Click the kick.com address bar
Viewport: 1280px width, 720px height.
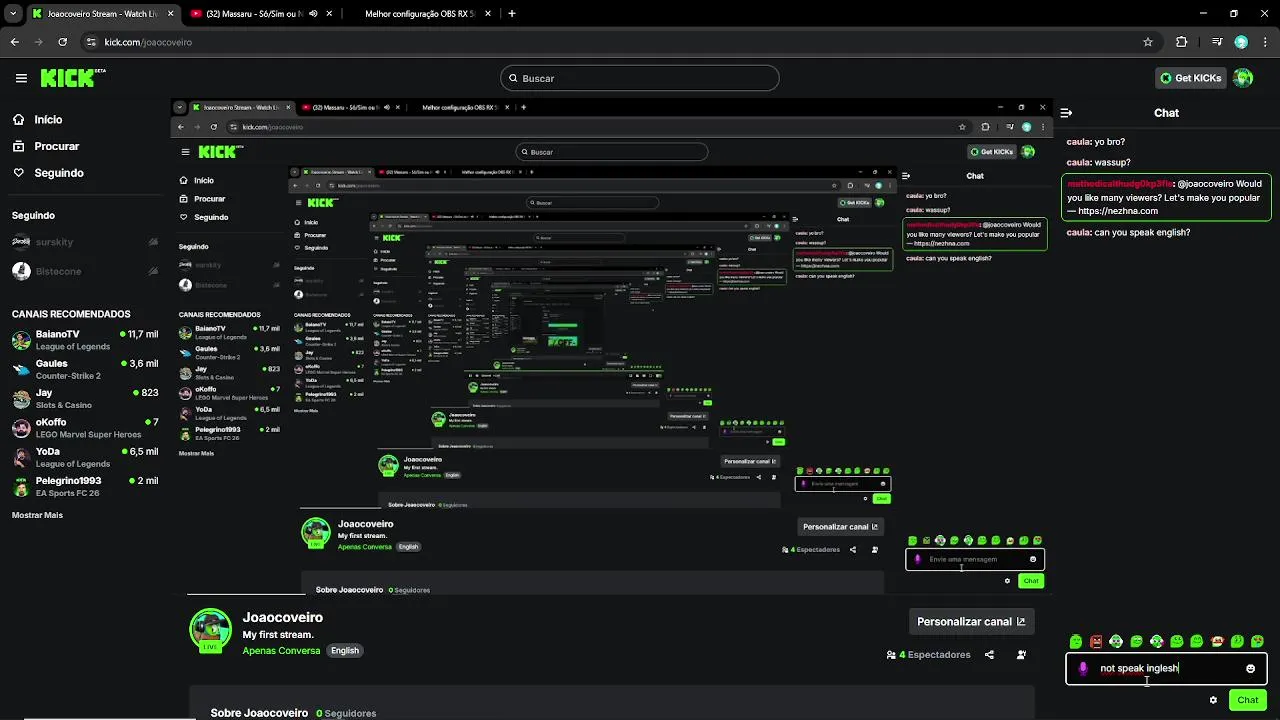(620, 42)
